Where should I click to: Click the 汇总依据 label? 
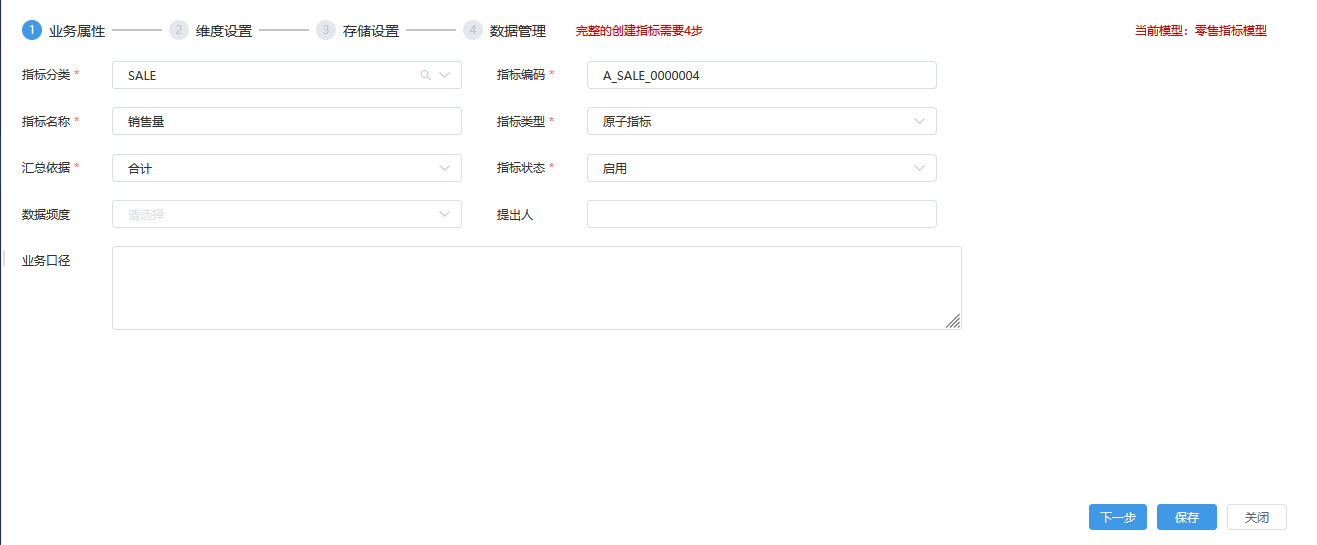click(x=46, y=168)
